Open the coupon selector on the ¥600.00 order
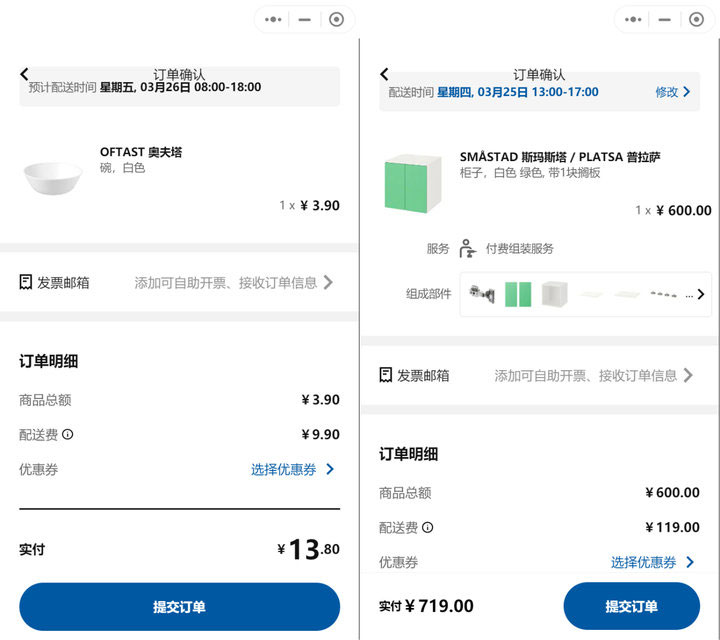720x640 pixels. click(x=652, y=562)
